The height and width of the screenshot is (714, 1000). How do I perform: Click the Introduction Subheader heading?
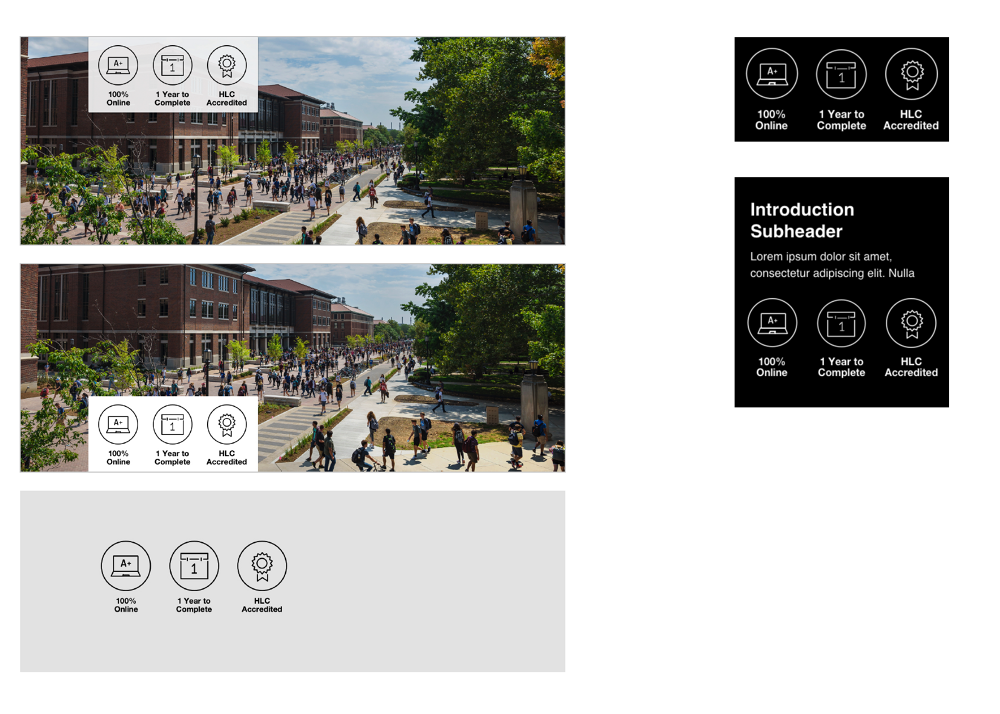(x=803, y=220)
